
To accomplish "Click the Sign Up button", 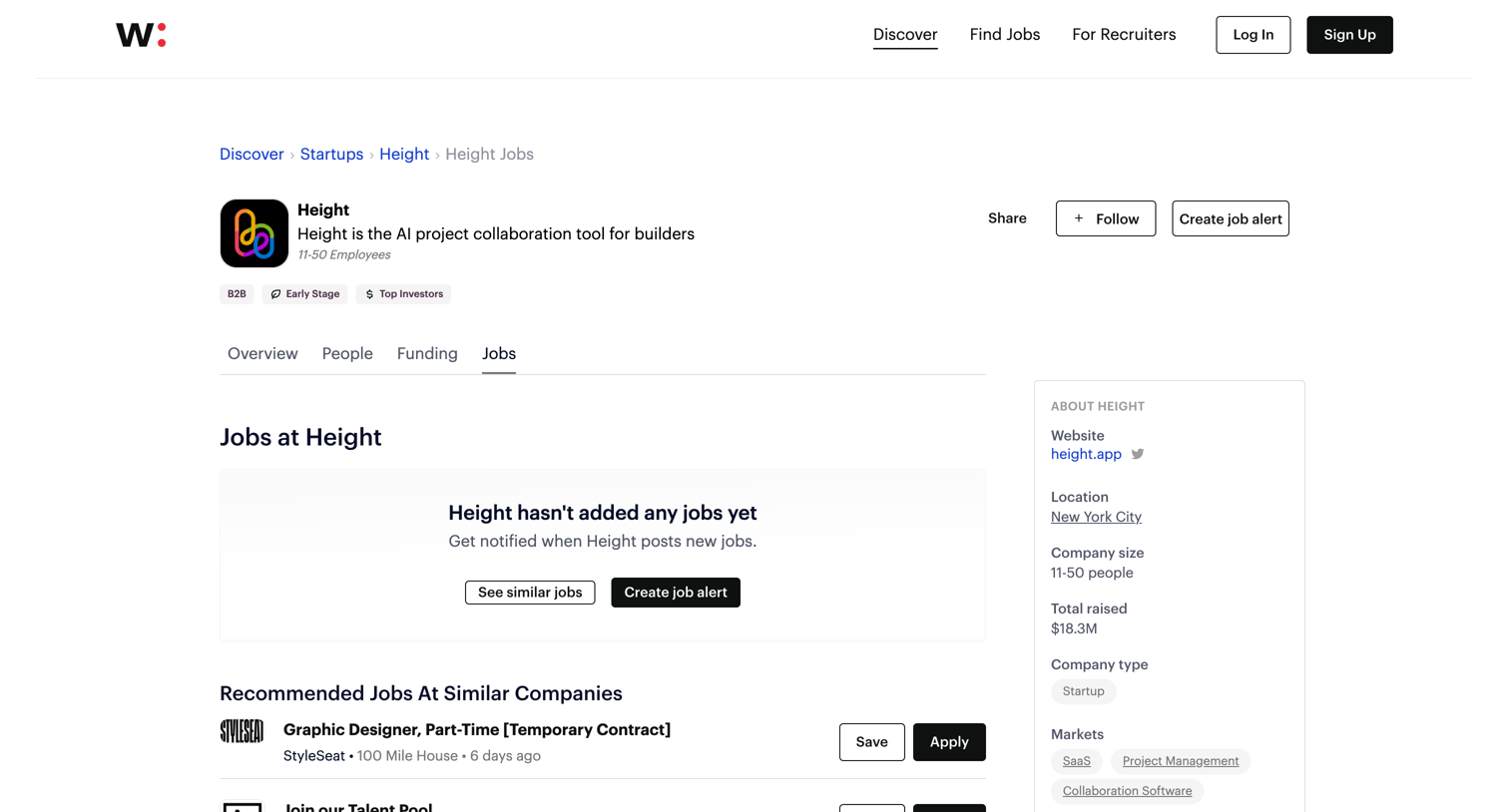I will click(x=1349, y=35).
